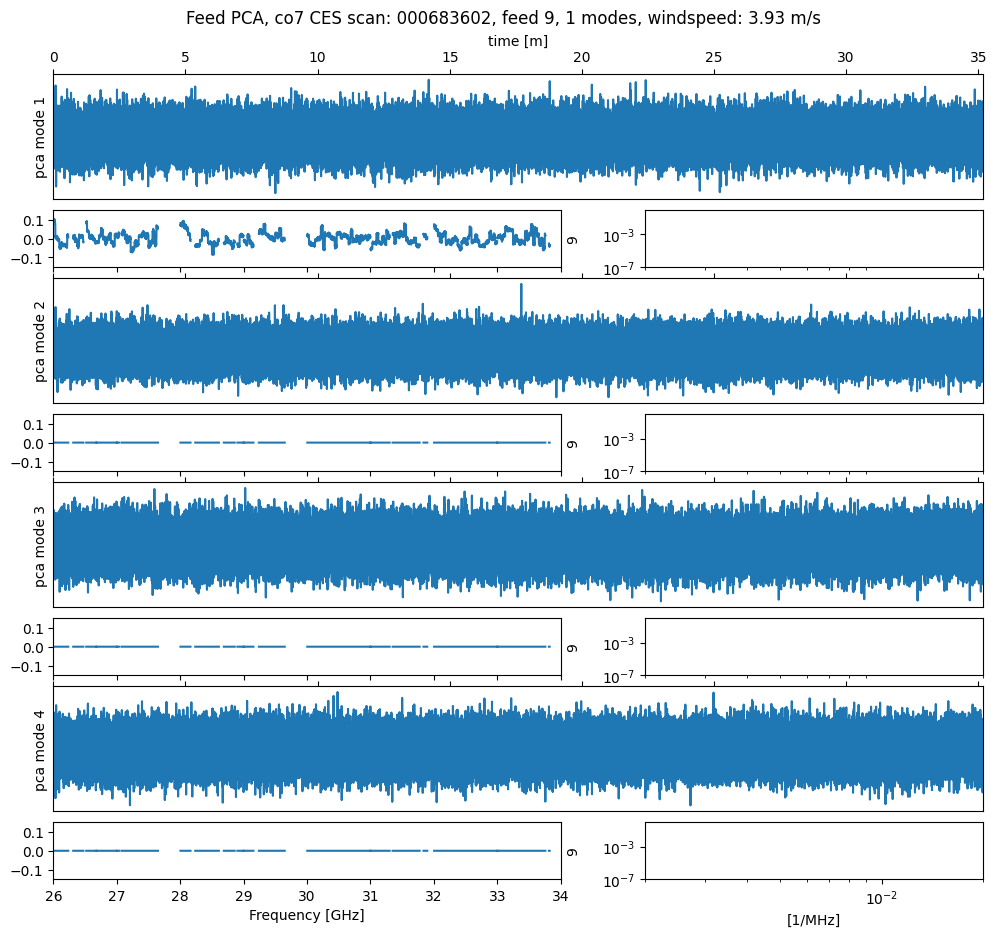Screen dimensions: 997x937
Task: Click the 15 tick on the time axis
Action: click(x=450, y=58)
